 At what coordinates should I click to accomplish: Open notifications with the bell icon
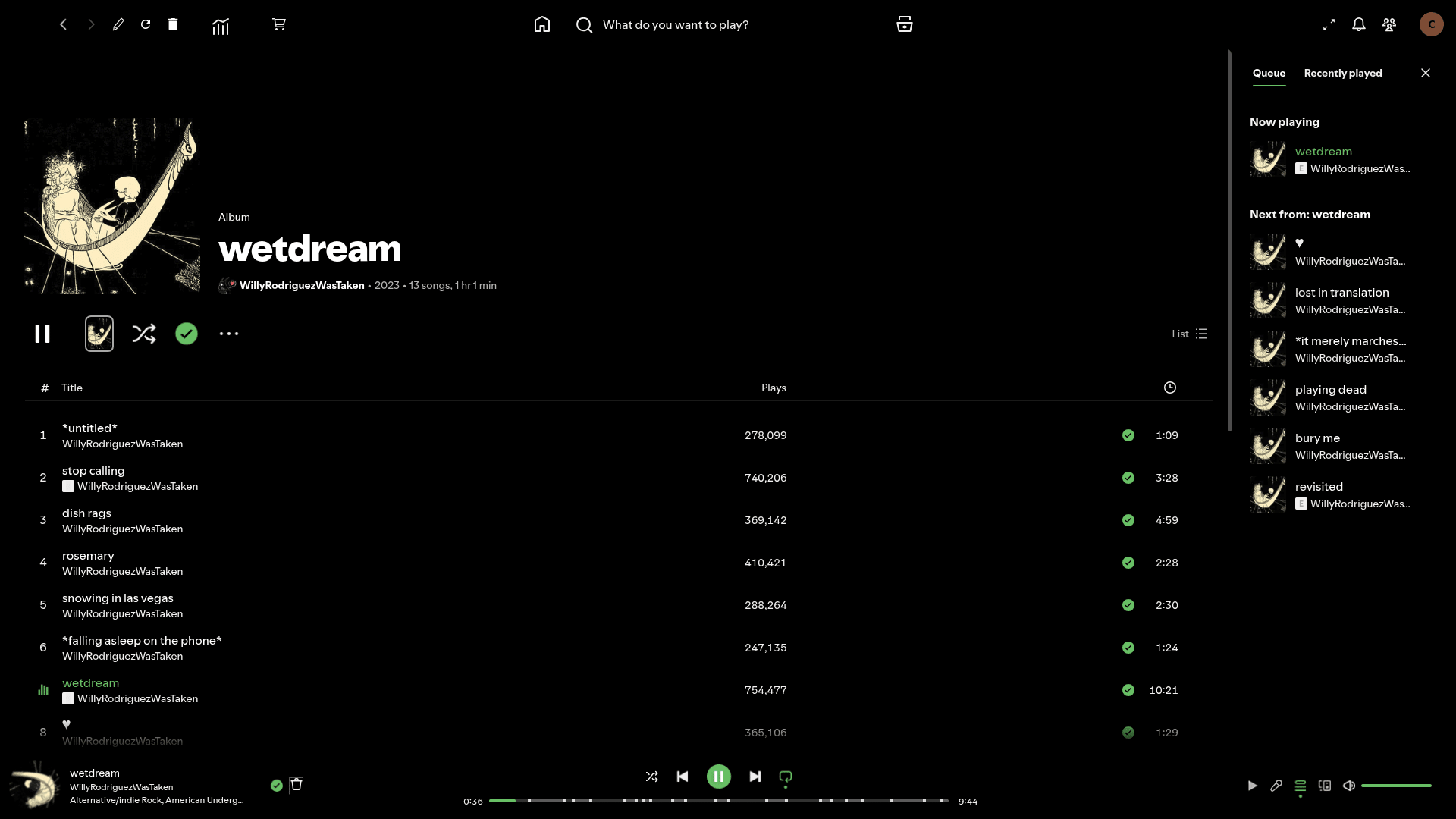[1359, 25]
